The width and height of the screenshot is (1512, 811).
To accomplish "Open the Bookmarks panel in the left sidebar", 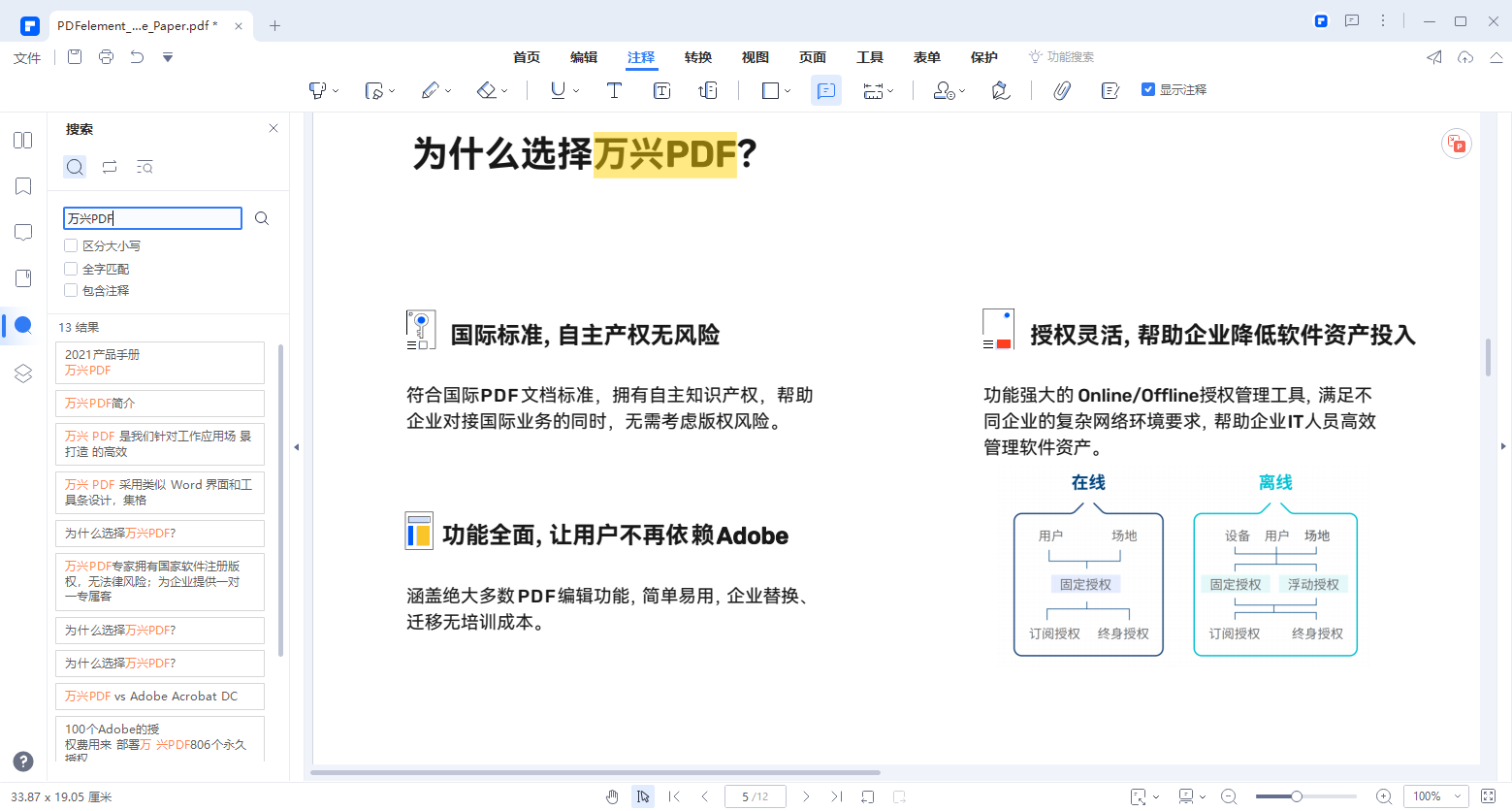I will (x=22, y=186).
